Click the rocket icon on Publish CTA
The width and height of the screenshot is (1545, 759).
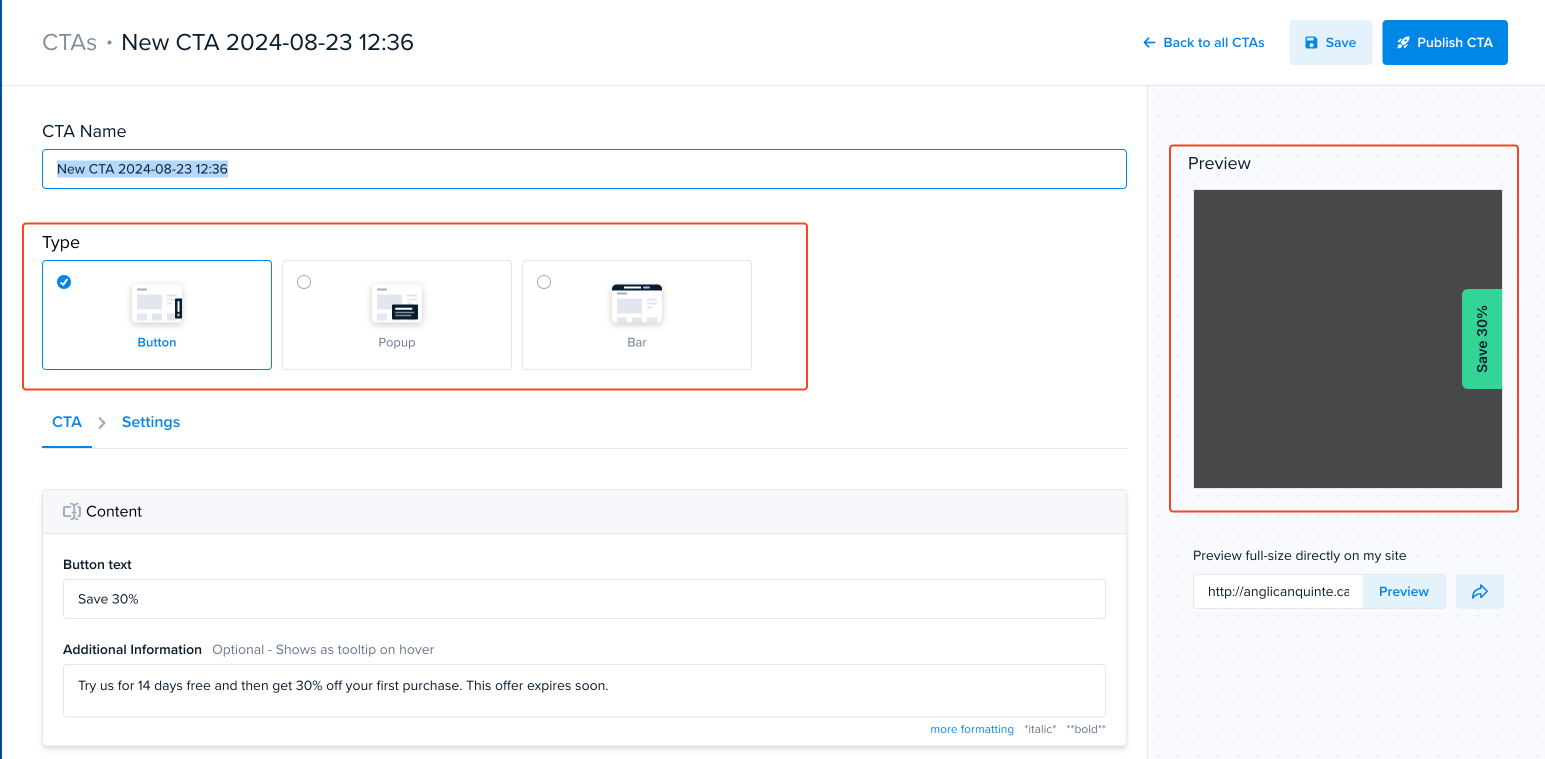(1403, 43)
